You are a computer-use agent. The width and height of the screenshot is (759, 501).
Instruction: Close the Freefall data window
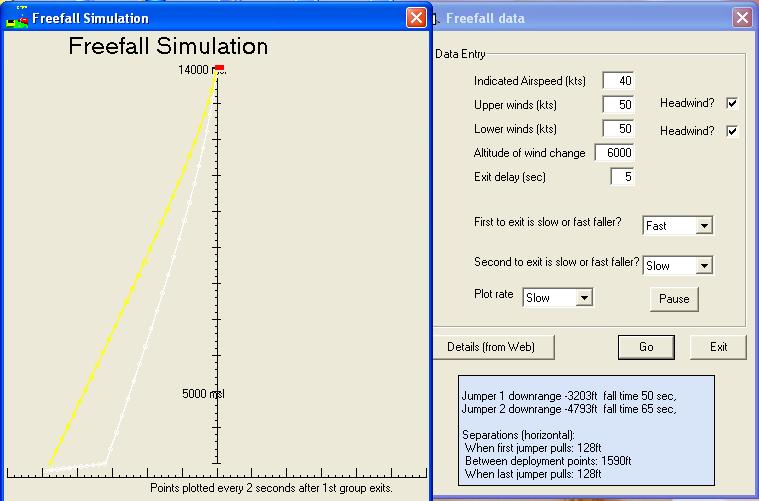[742, 18]
